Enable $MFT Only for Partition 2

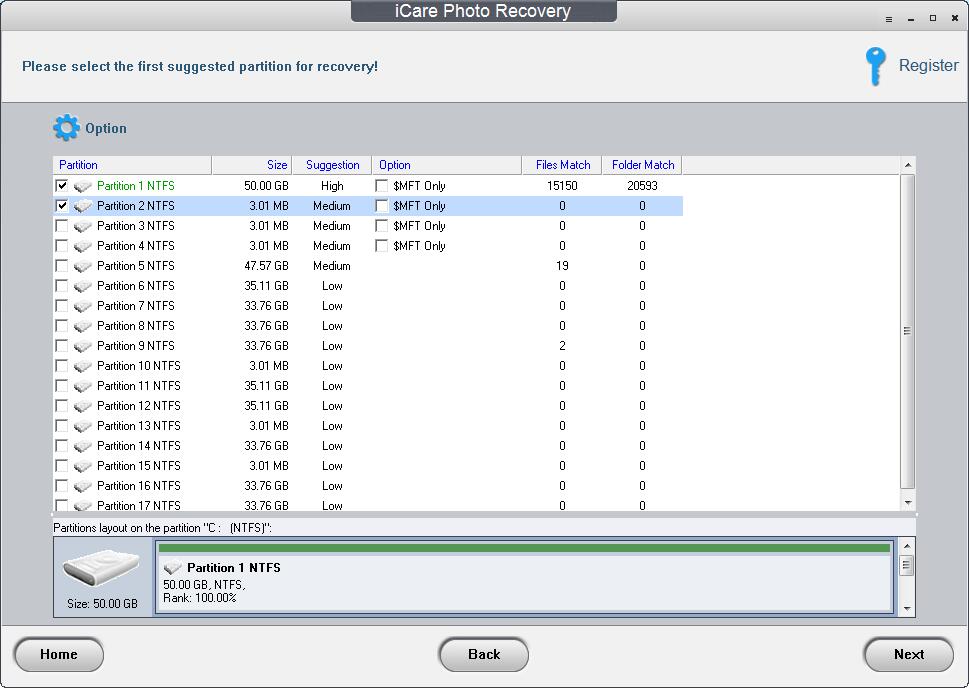pos(382,205)
